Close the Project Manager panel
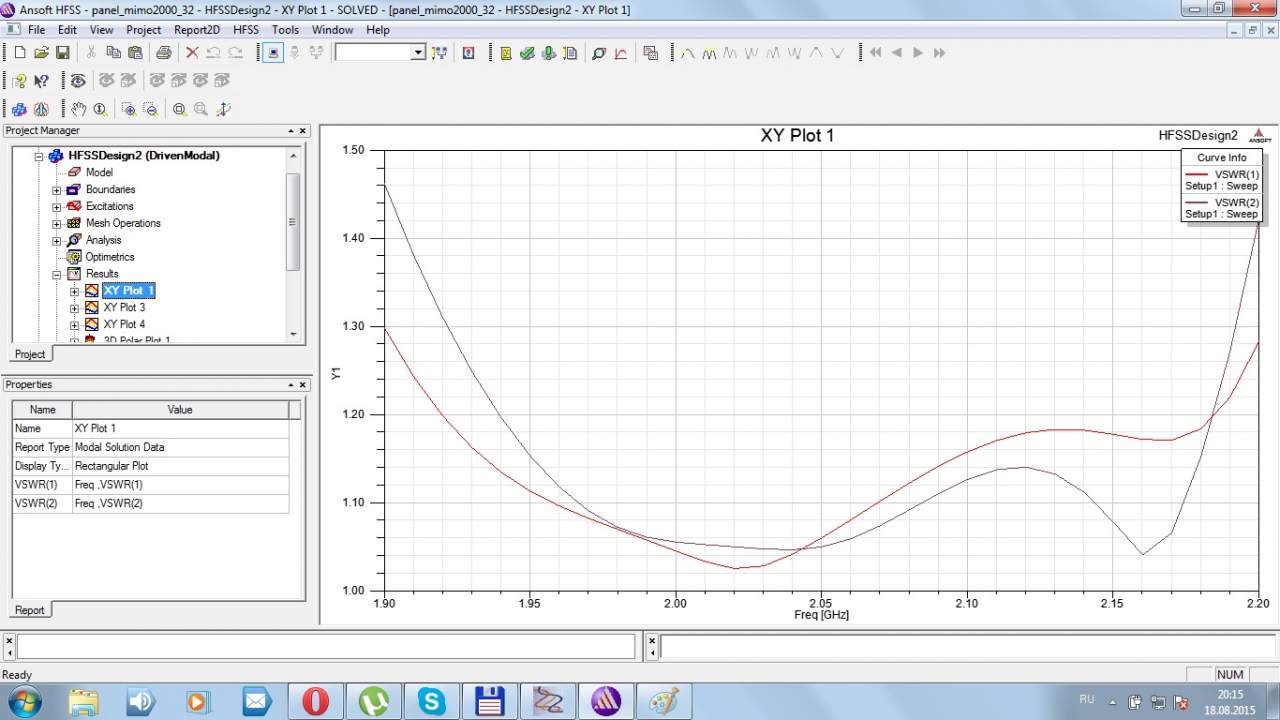This screenshot has width=1280, height=720. coord(303,131)
